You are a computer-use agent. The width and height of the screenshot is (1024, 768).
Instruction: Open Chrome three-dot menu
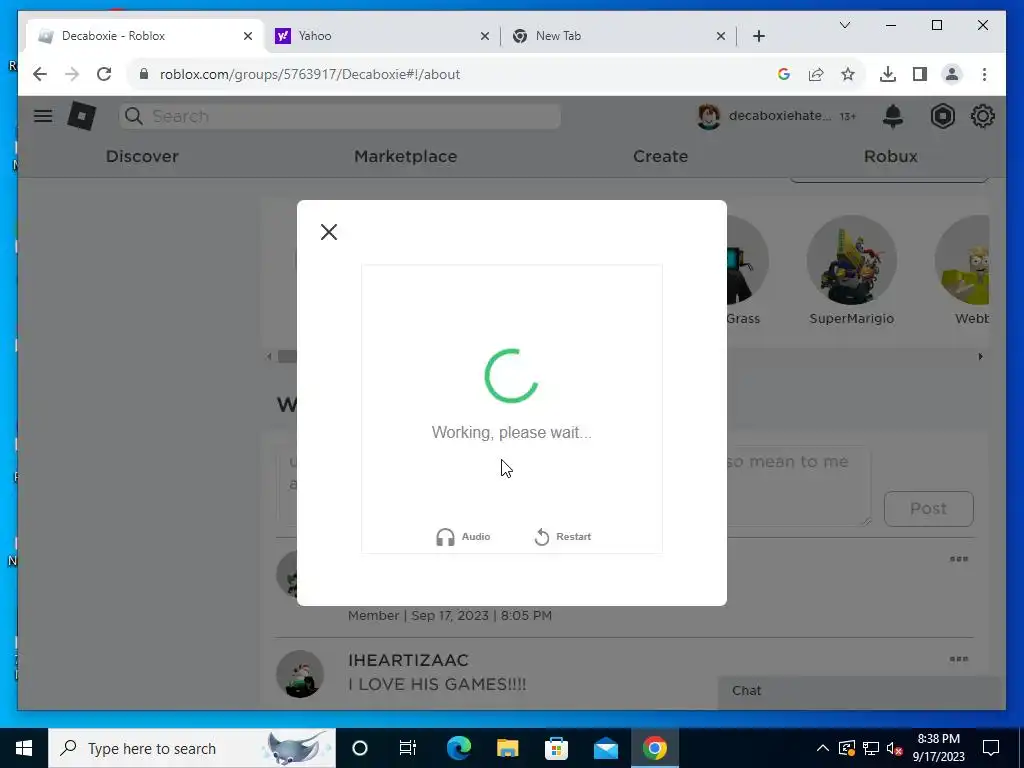(x=984, y=74)
